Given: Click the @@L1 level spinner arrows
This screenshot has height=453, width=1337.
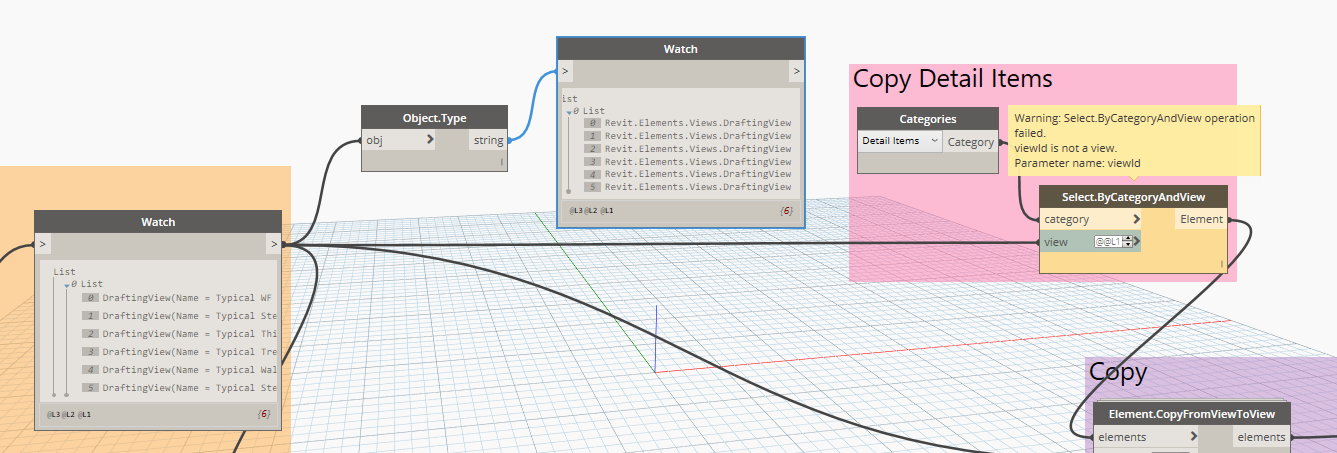Looking at the screenshot, I should pos(1128,242).
